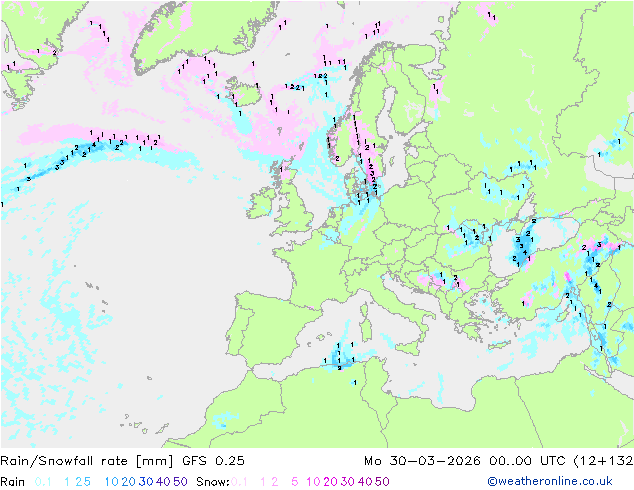Select snow legend value 50
The height and width of the screenshot is (490, 634).
(382, 482)
